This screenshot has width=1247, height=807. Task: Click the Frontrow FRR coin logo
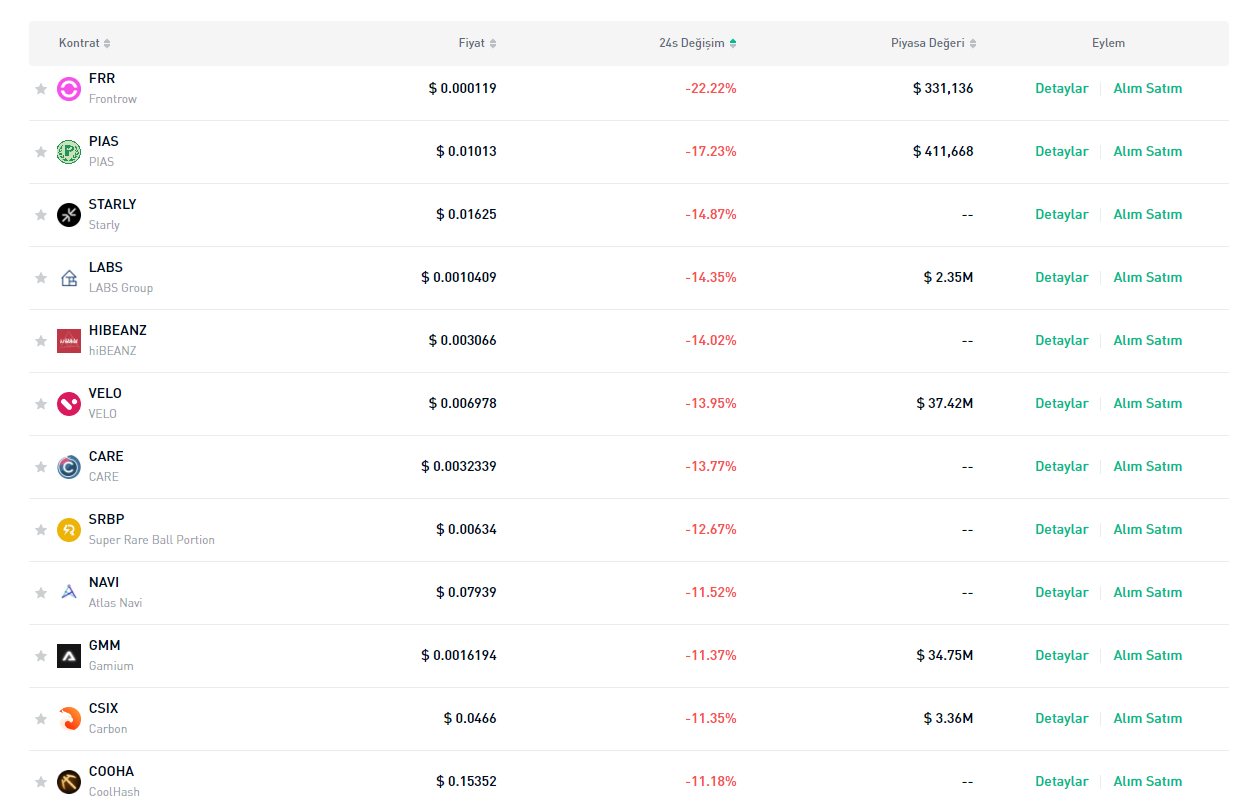point(69,89)
